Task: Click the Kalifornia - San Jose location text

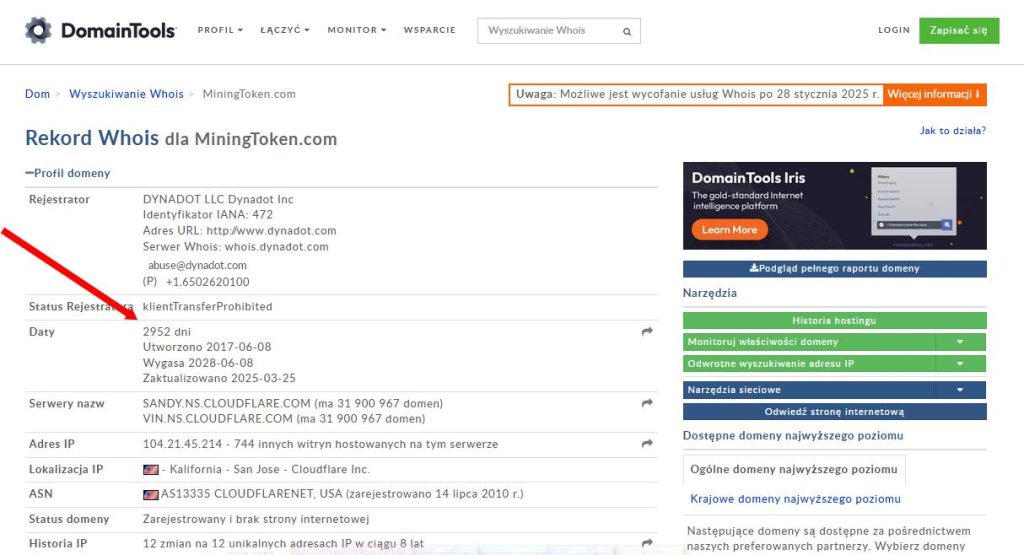Action: tap(225, 469)
